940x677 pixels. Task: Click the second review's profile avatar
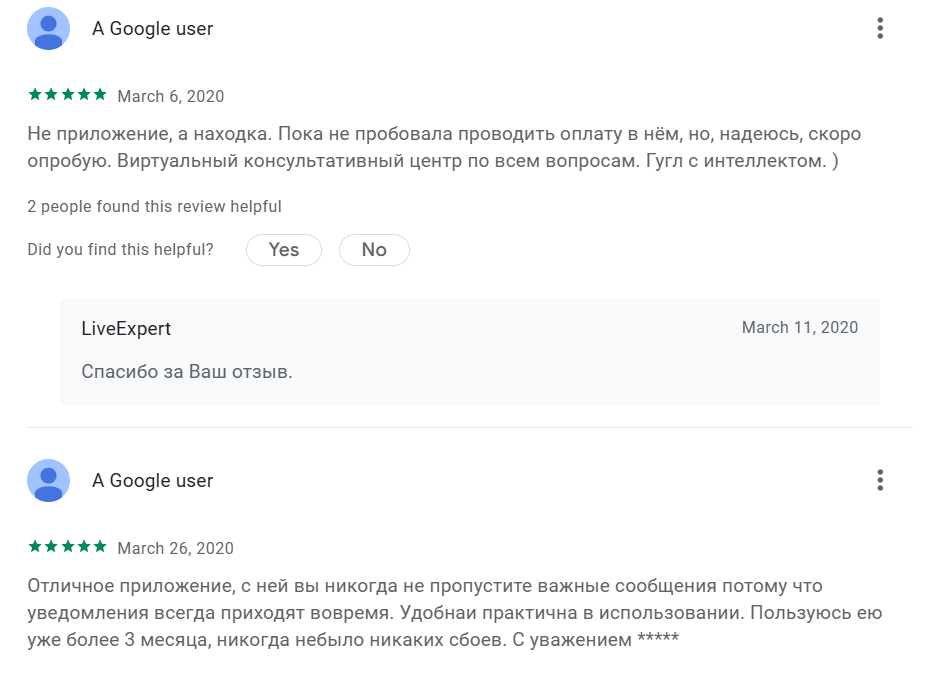click(x=47, y=481)
